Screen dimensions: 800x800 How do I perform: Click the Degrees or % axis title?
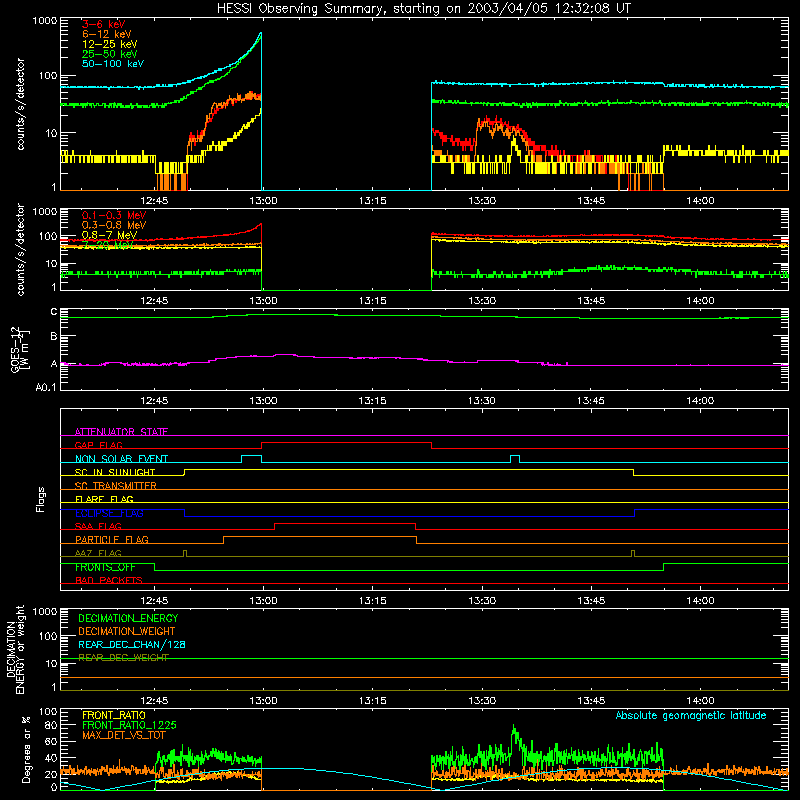[x=26, y=749]
